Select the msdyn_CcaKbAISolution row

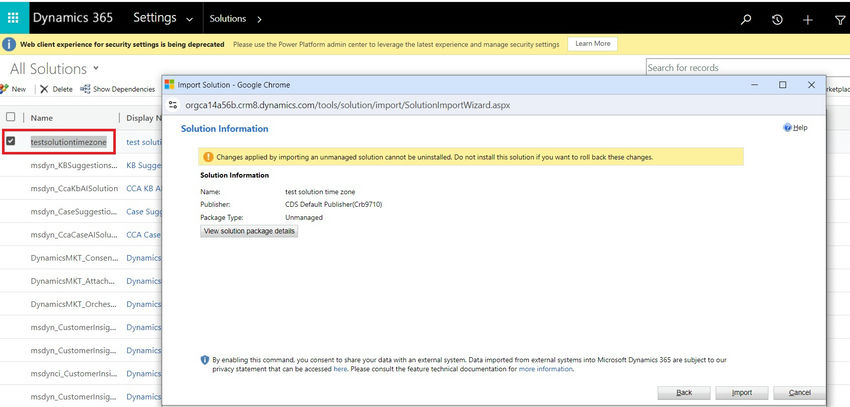[x=74, y=188]
